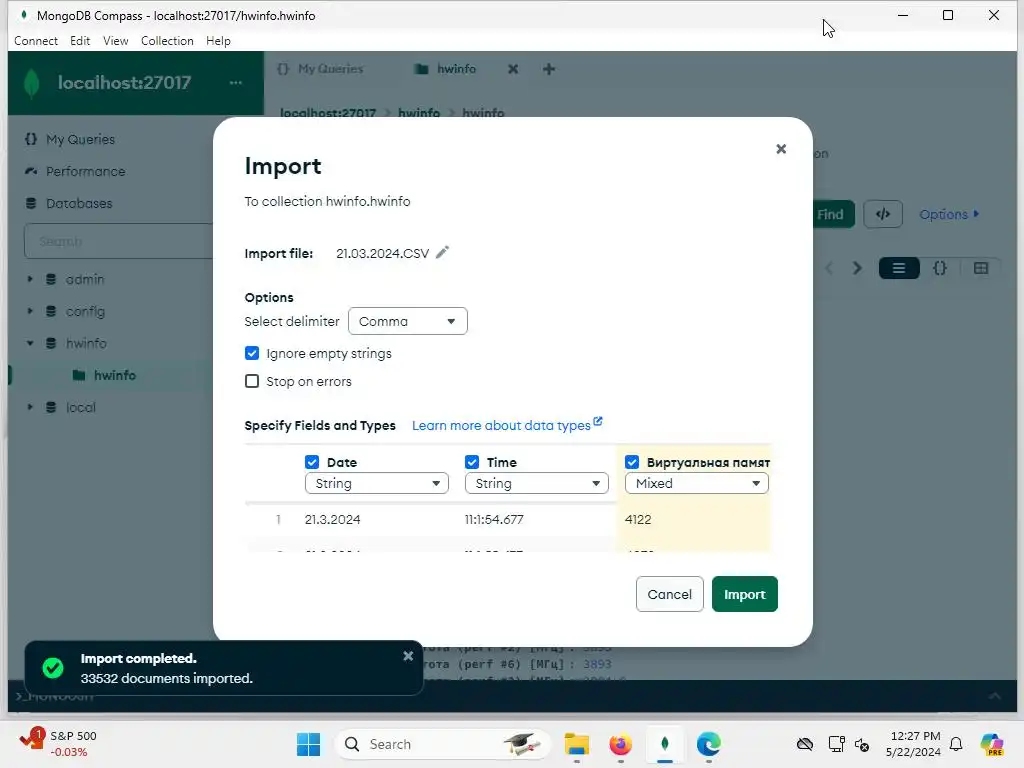Expand the local database
1024x768 pixels.
[30, 407]
